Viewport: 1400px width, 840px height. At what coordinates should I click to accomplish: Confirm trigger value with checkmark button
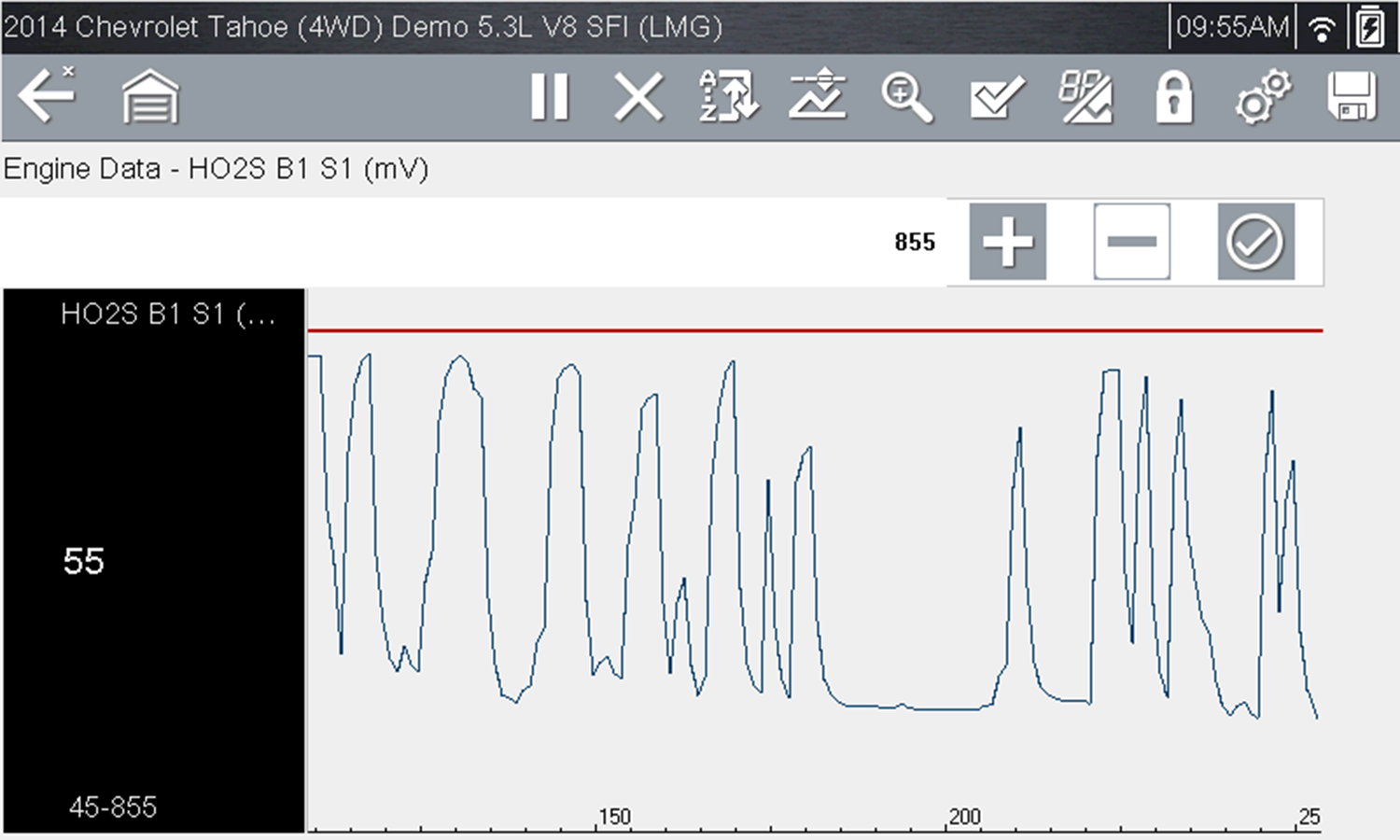pos(1255,242)
